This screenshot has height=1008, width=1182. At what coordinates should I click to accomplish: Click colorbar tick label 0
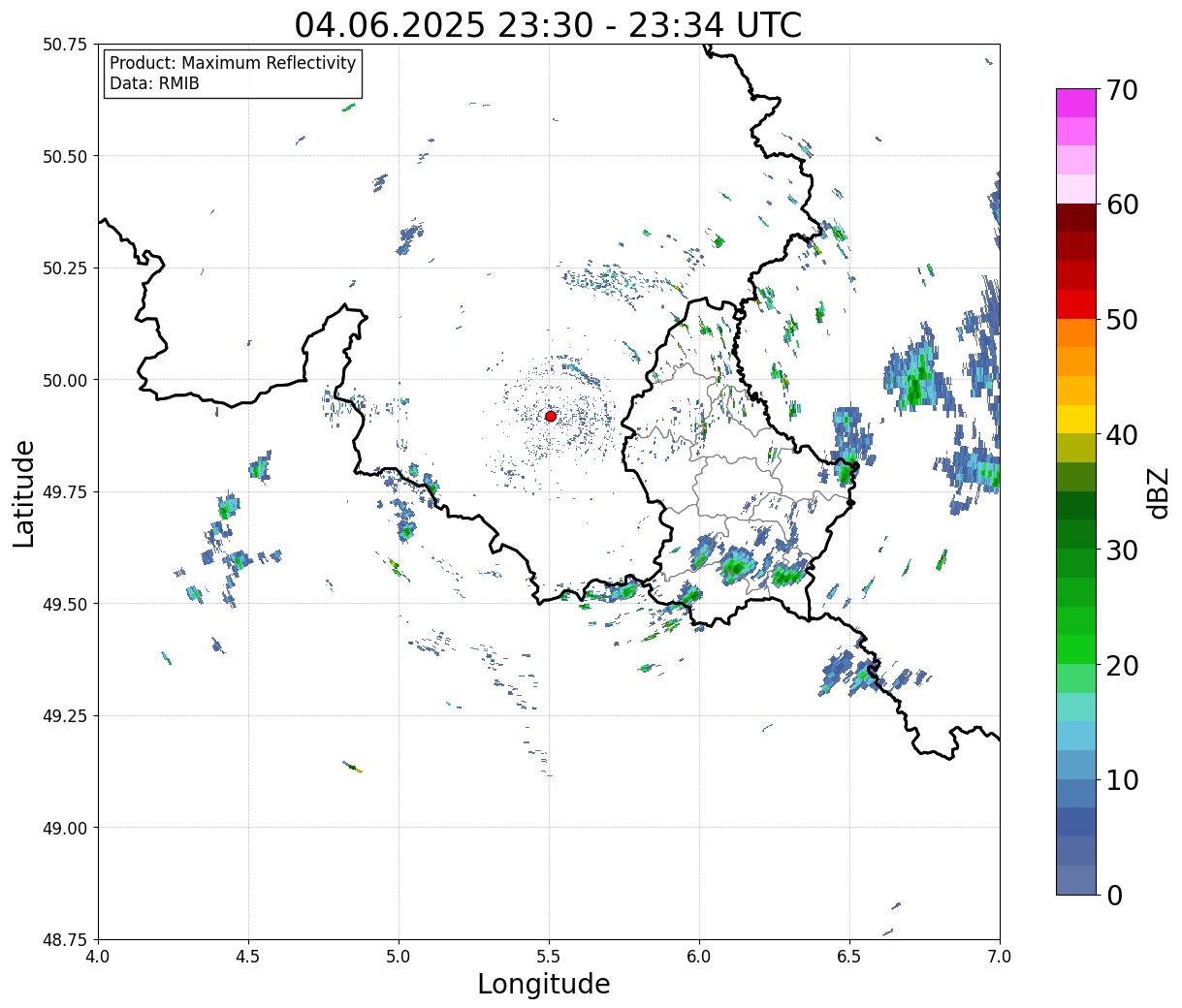1114,895
